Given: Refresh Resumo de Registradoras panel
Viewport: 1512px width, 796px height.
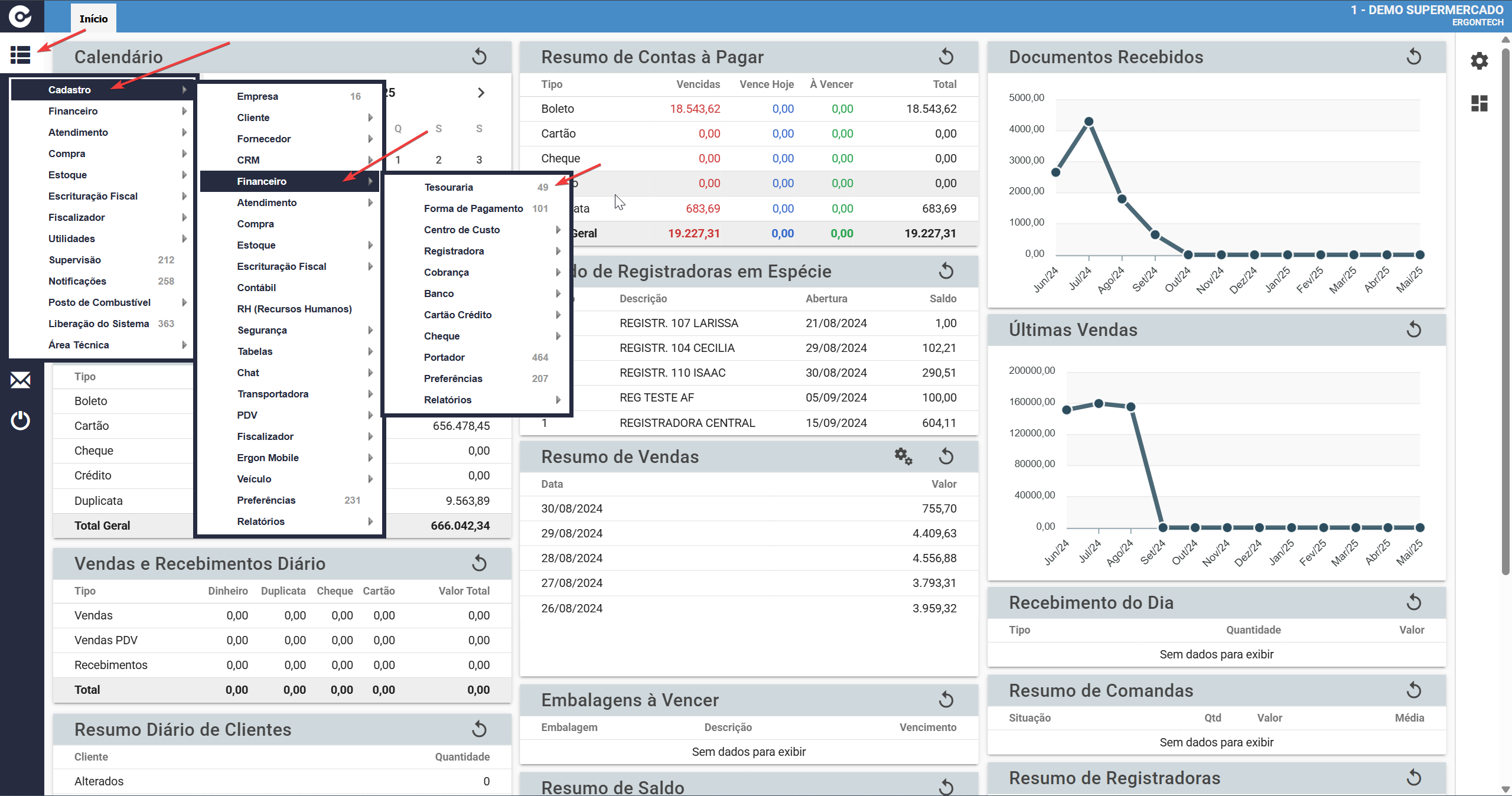Looking at the screenshot, I should (1414, 777).
